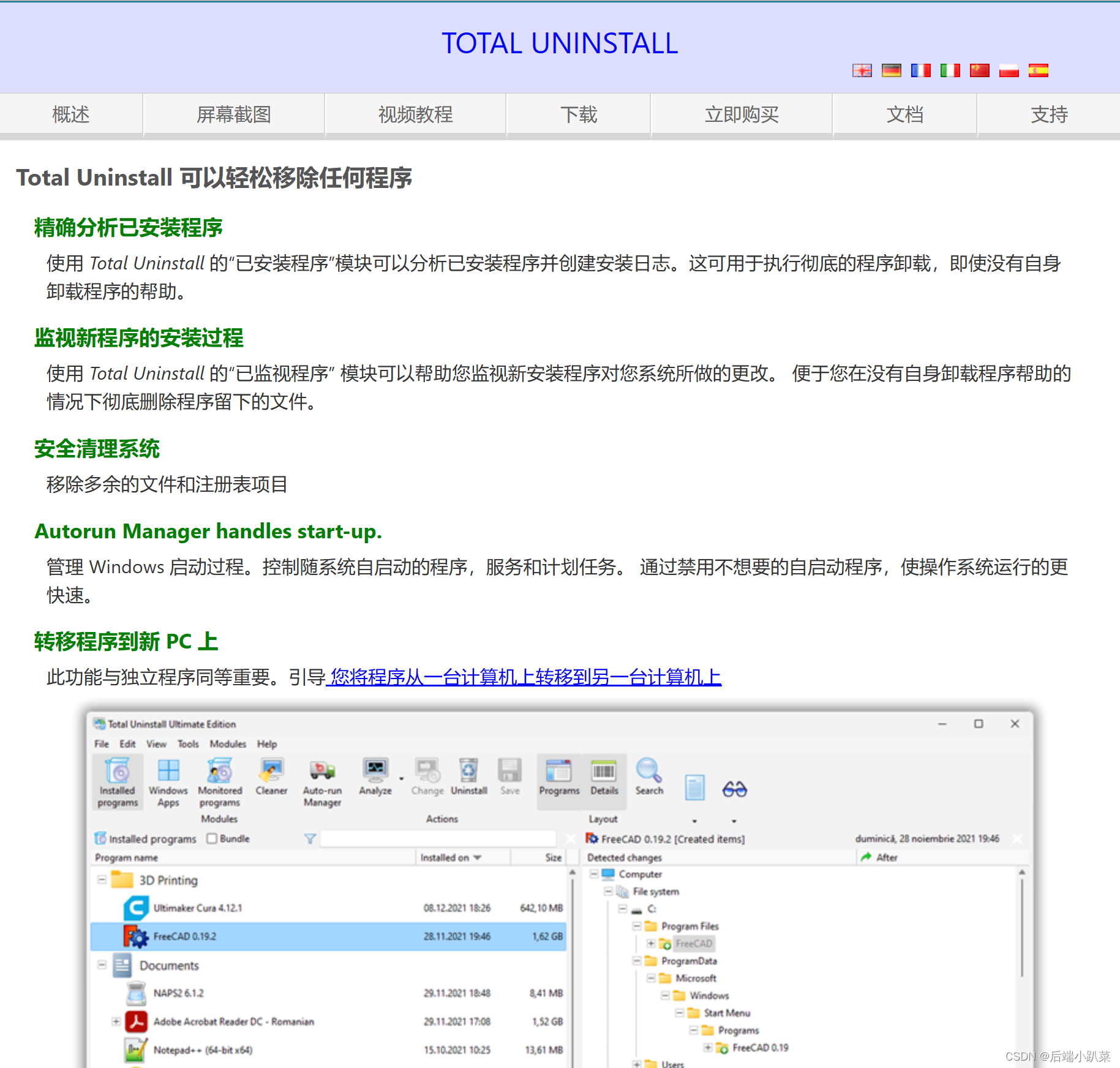Open the Help menu
Image resolution: width=1120 pixels, height=1068 pixels.
[266, 743]
